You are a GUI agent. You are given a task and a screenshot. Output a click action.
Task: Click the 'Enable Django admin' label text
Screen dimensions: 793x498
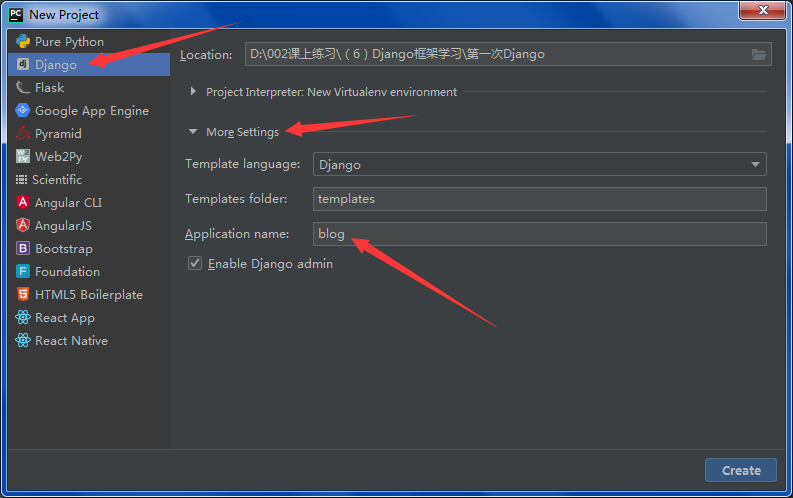coord(271,264)
